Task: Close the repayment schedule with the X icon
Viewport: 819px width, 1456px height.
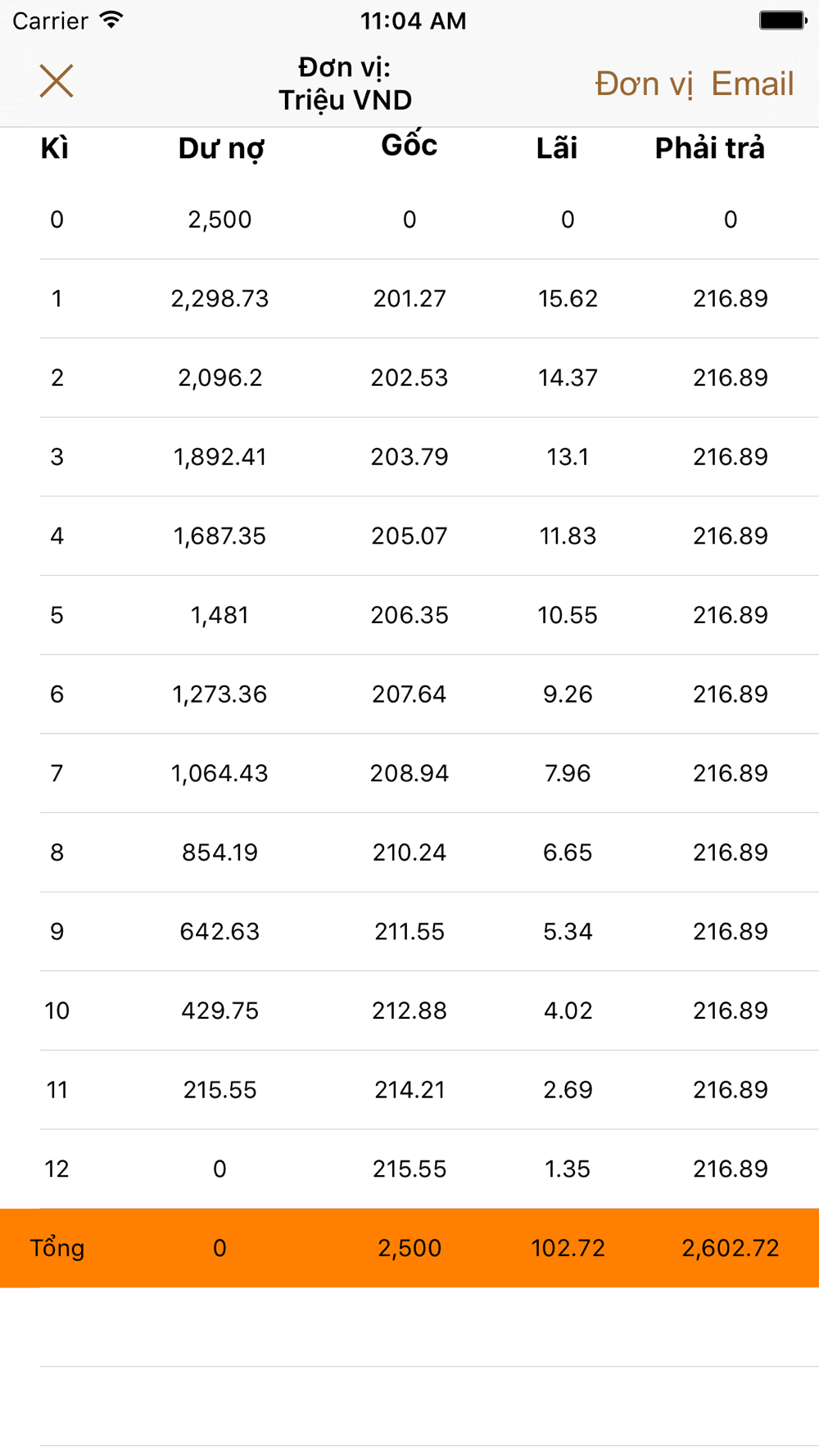Action: pyautogui.click(x=57, y=81)
